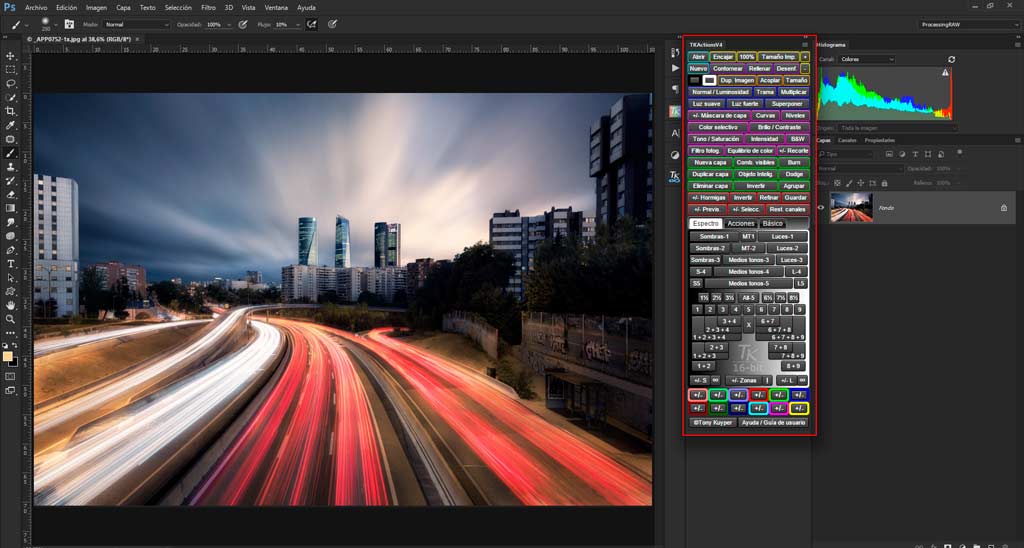1024x548 pixels.
Task: Open the Filtro menu
Action: click(x=208, y=8)
